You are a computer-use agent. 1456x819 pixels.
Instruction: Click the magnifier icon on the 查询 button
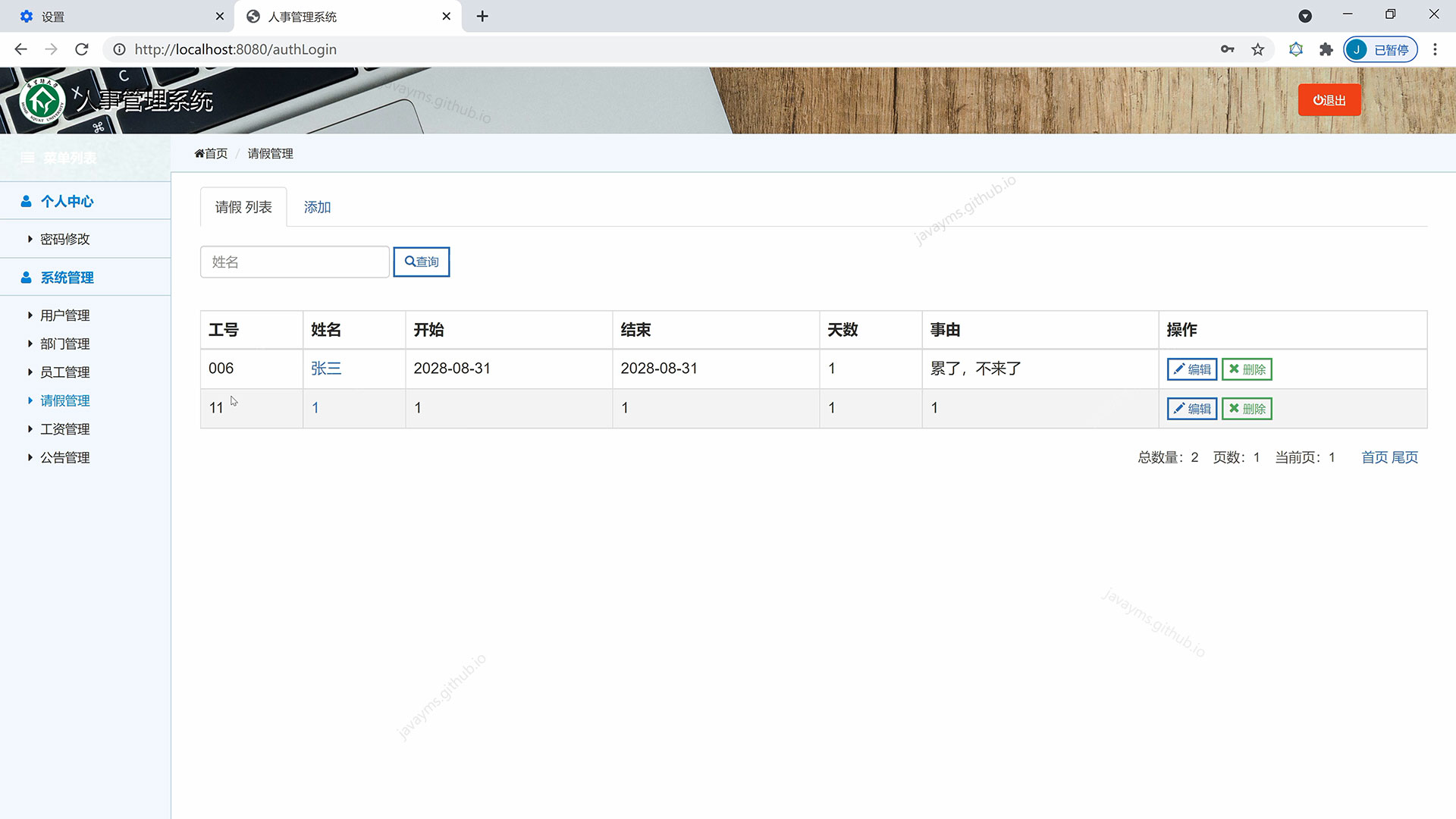(410, 262)
